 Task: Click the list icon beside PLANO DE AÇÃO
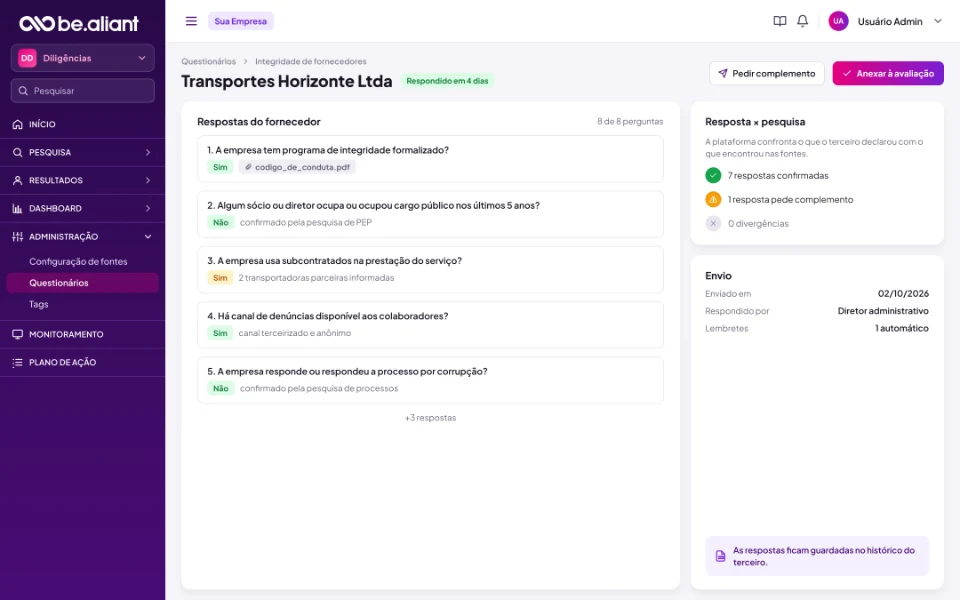pyautogui.click(x=17, y=363)
